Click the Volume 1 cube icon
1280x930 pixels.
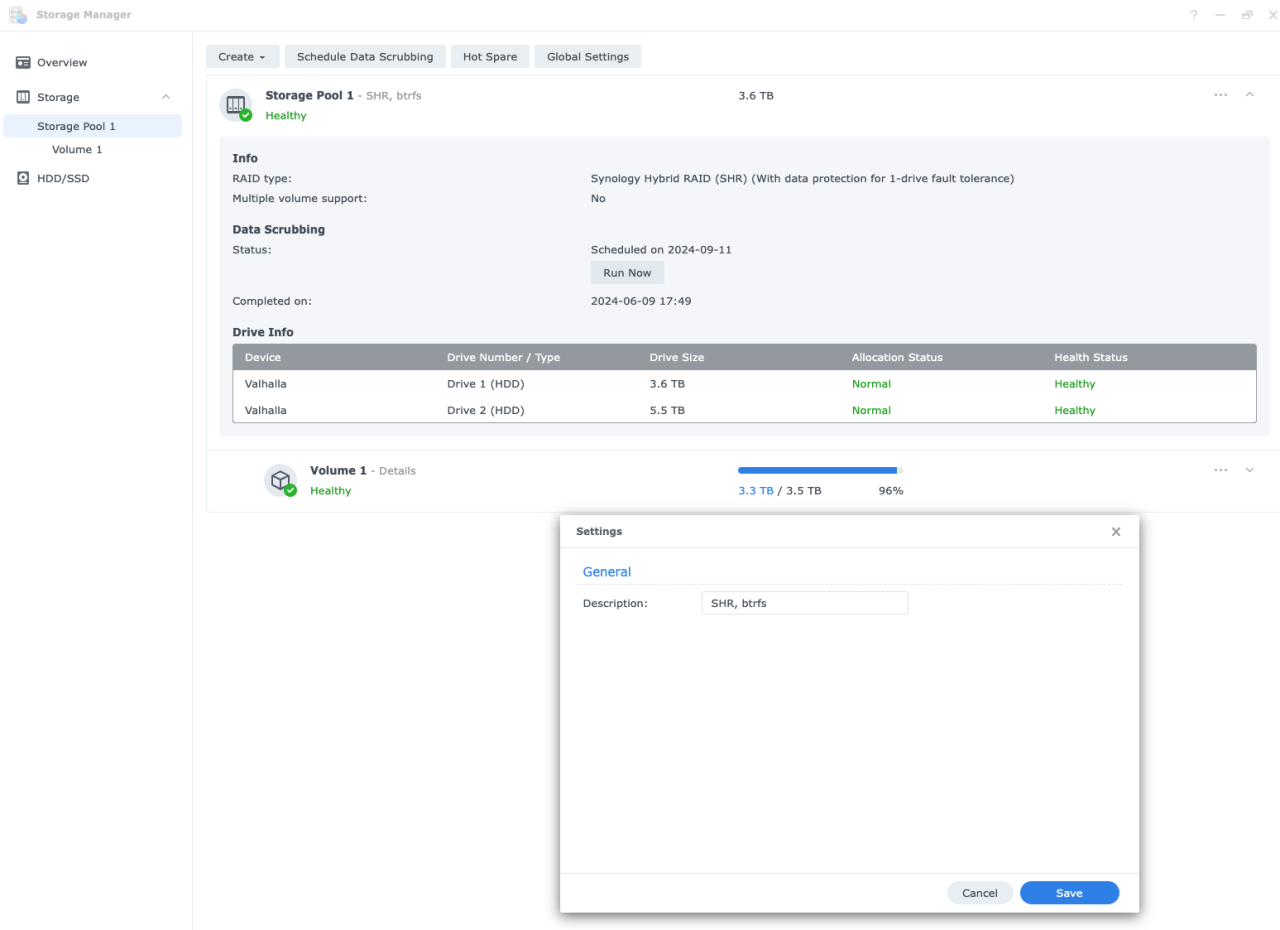pos(281,479)
